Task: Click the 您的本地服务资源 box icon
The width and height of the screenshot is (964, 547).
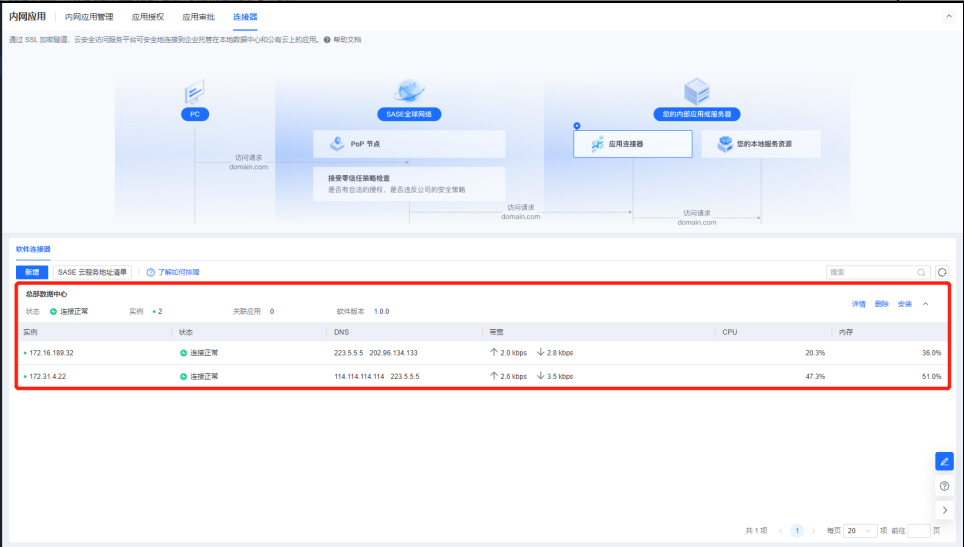Action: (x=724, y=144)
